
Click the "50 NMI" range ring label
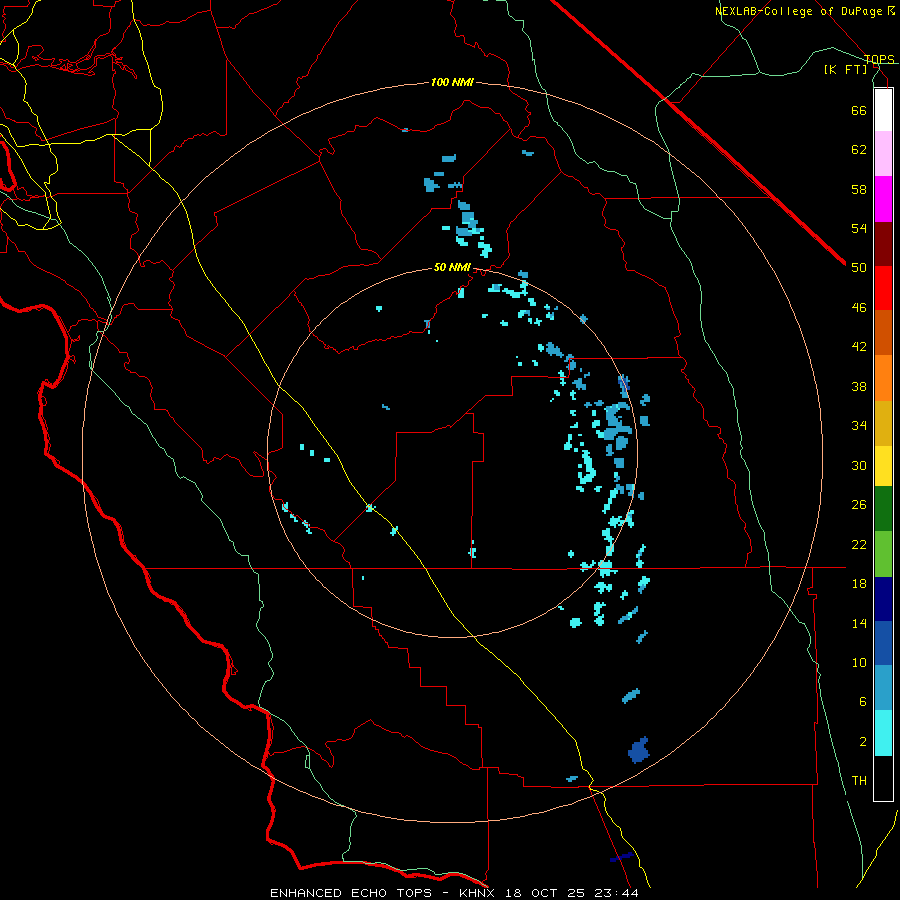coord(452,267)
